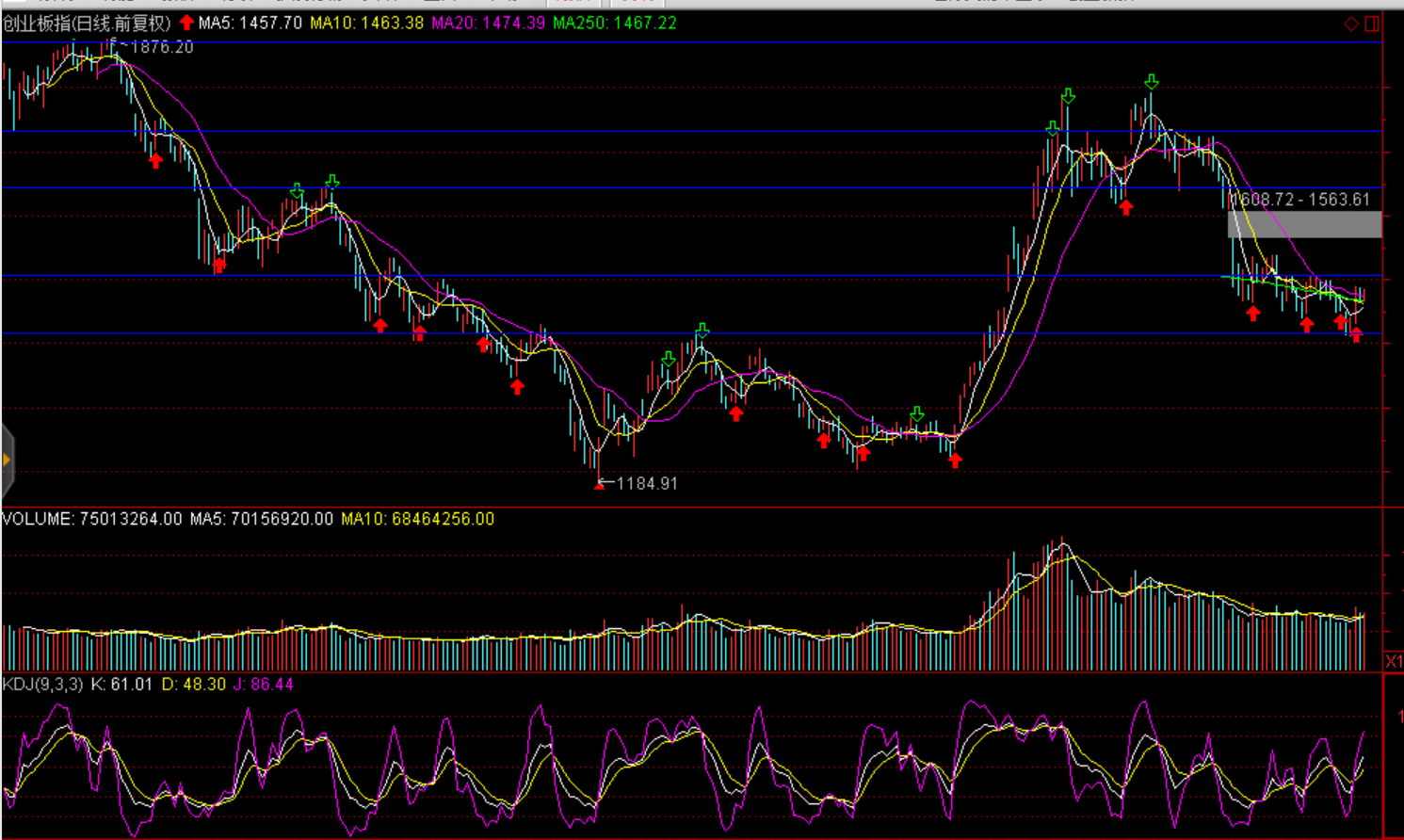Click the MA10 1463.38 indicator label
The height and width of the screenshot is (840, 1404).
point(366,23)
